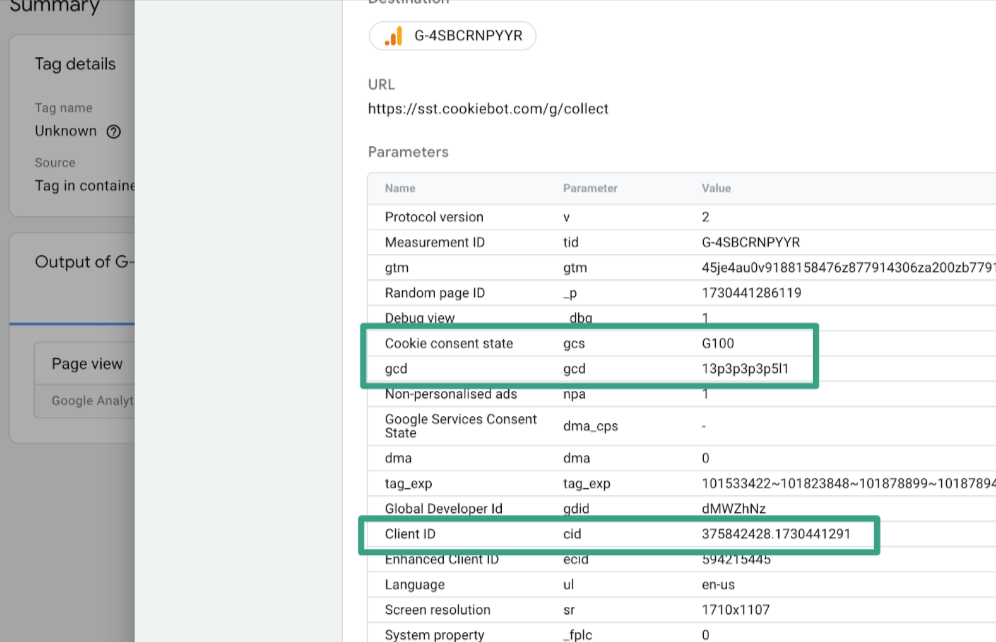
Task: Select the Enhanced Client ID row name
Action: pos(441,559)
